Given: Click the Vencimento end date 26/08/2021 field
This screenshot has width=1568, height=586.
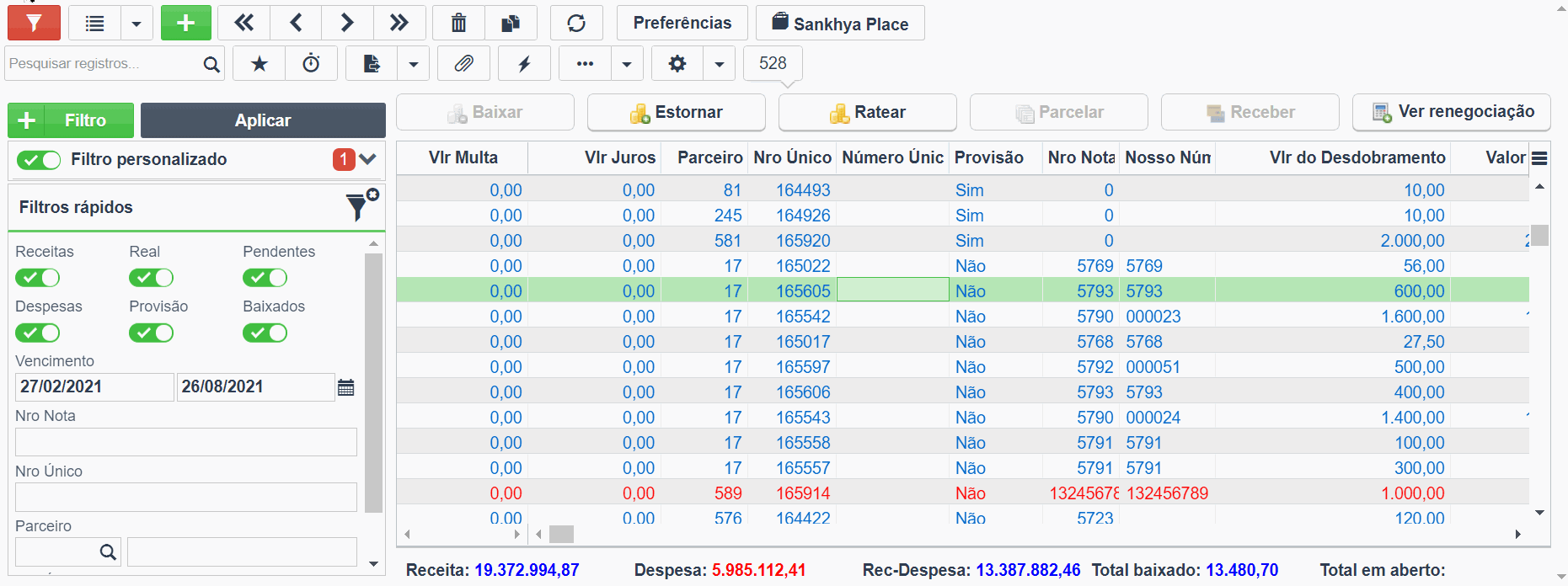Looking at the screenshot, I should 255,387.
